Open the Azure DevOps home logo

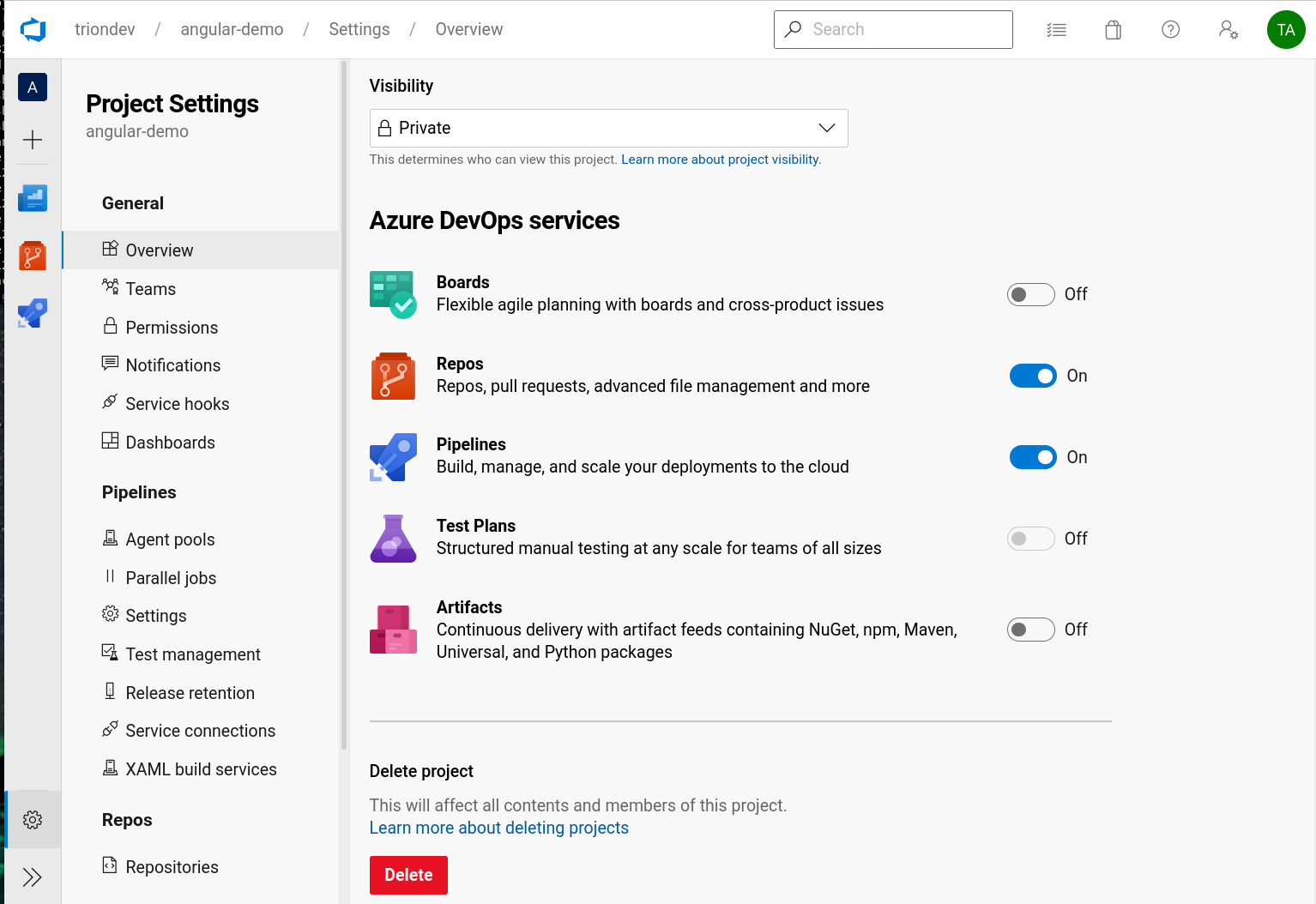[33, 30]
